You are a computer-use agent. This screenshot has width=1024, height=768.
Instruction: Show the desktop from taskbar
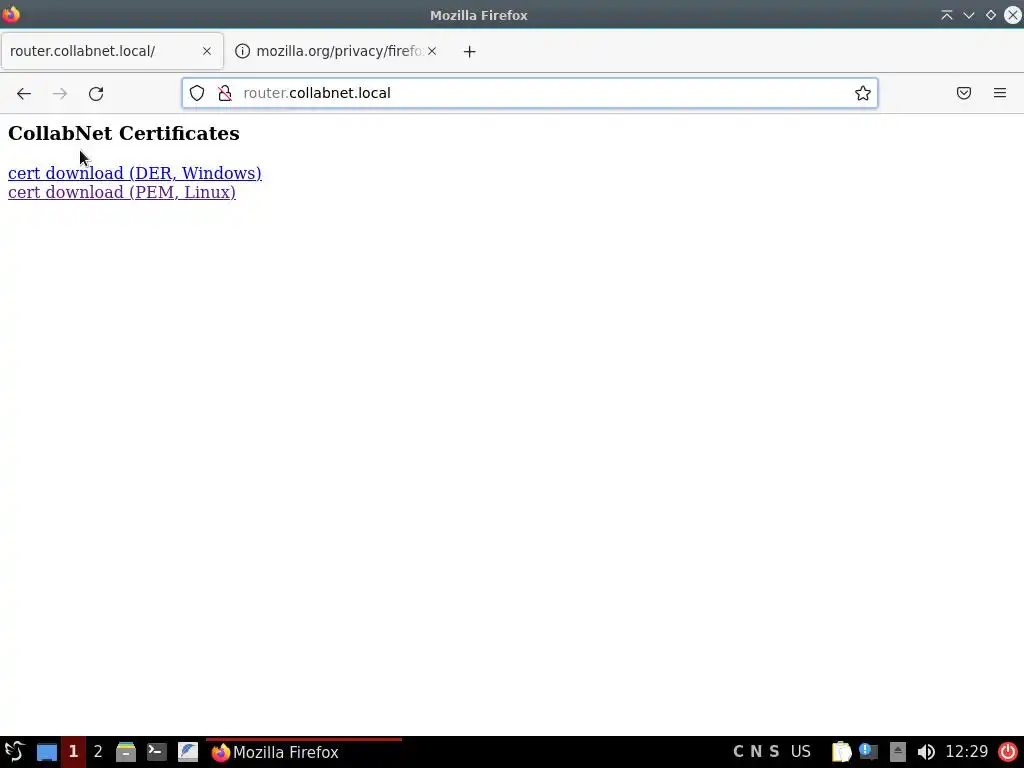pyautogui.click(x=46, y=752)
